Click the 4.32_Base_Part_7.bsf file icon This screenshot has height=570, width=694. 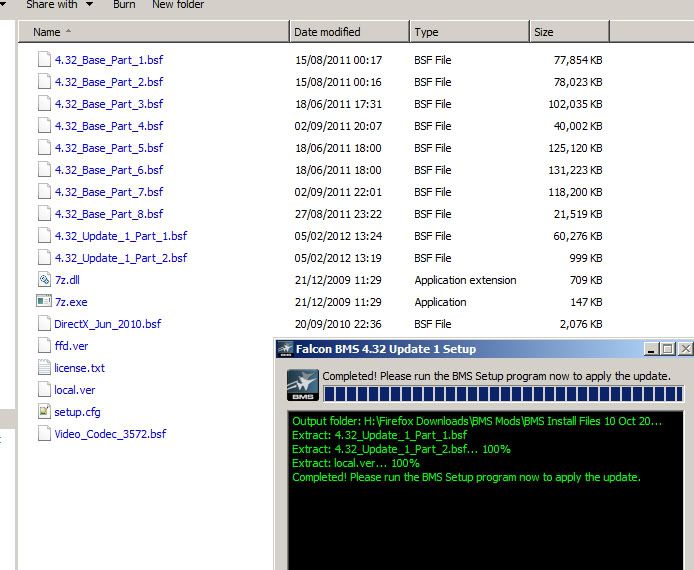(44, 192)
